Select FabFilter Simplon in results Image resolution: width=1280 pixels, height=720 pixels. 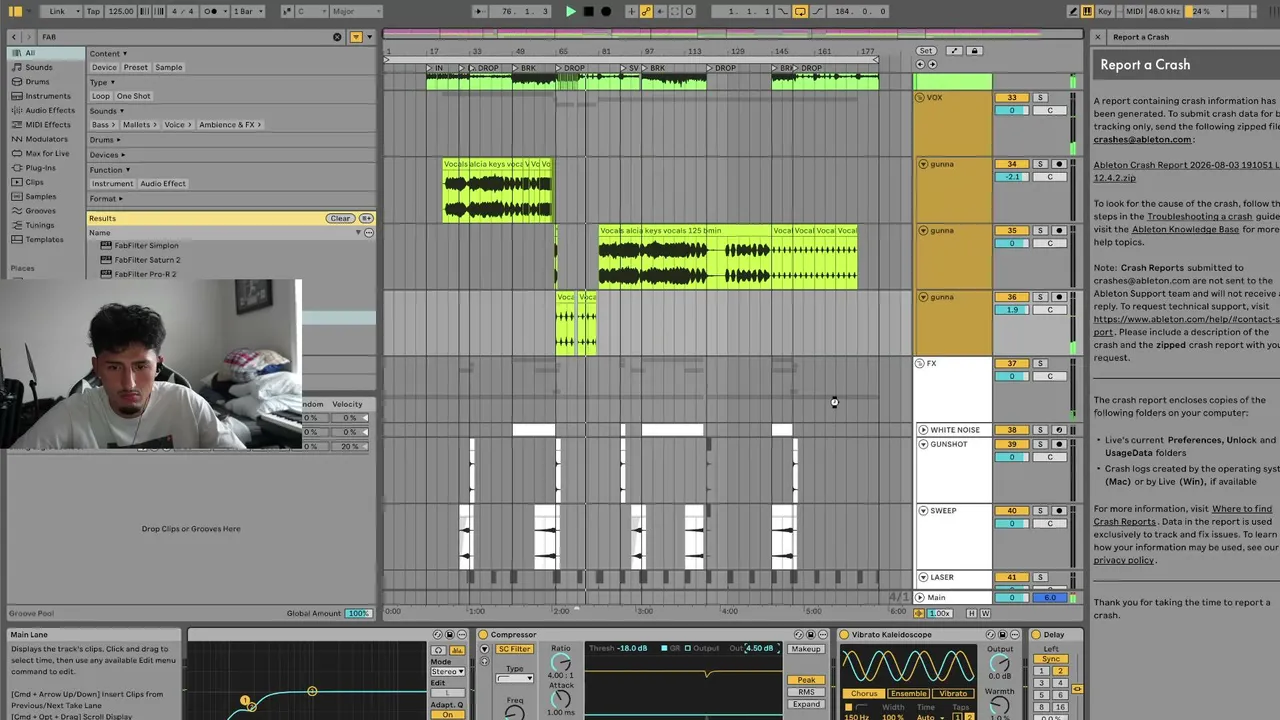click(x=146, y=245)
